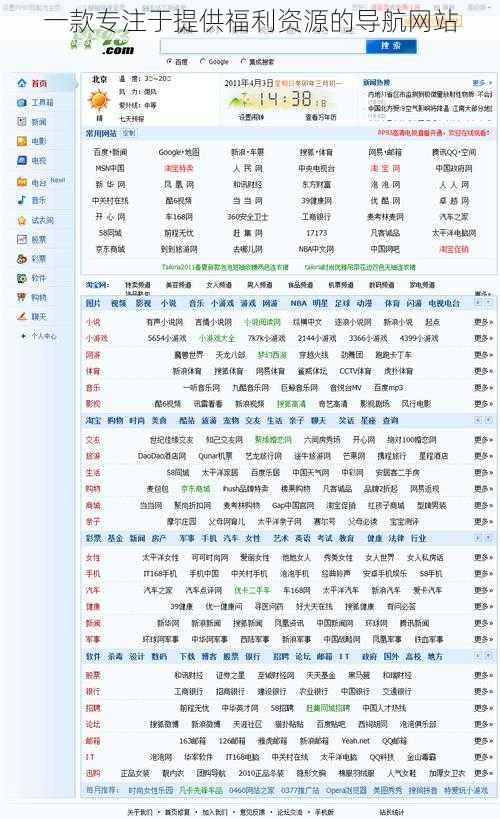Open the 京东商城 link in 常用网站

click(x=110, y=249)
